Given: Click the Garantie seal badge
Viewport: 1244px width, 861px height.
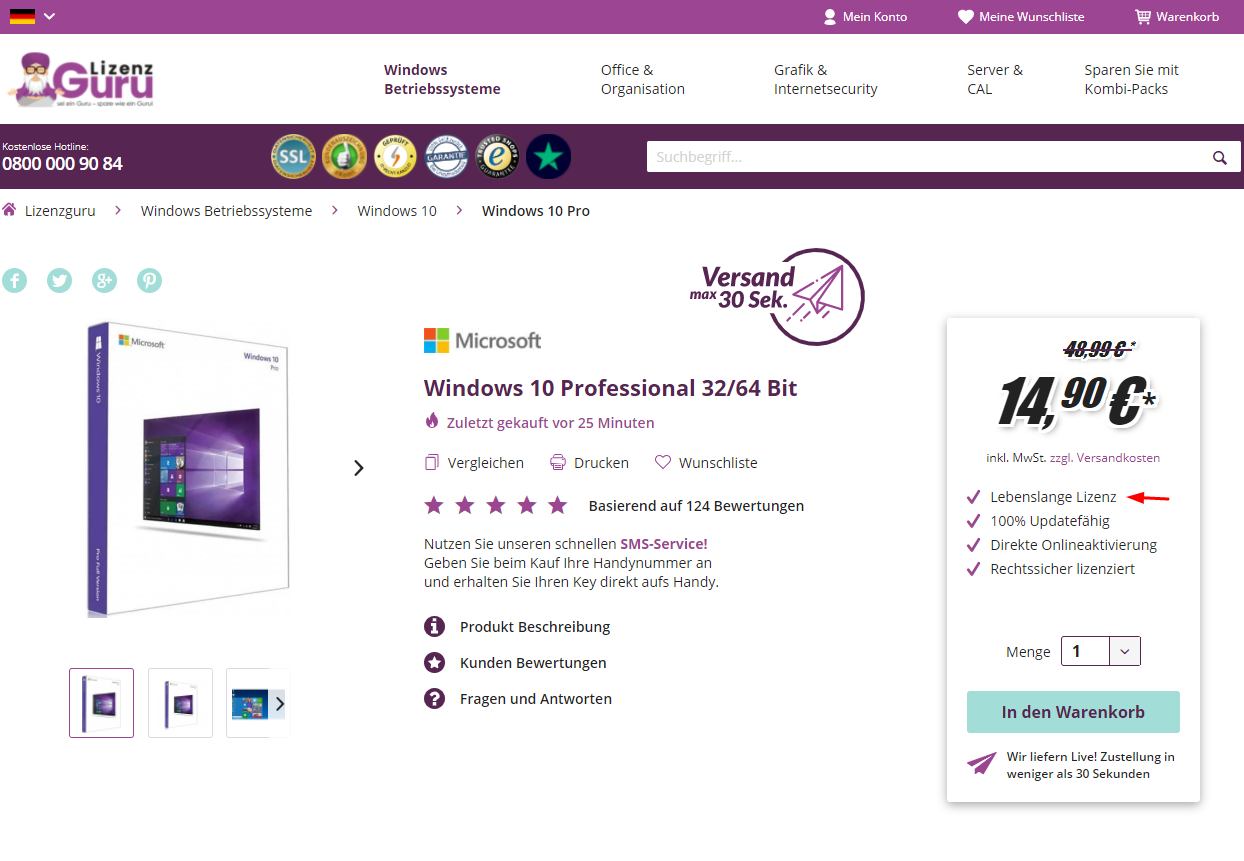Looking at the screenshot, I should (446, 157).
